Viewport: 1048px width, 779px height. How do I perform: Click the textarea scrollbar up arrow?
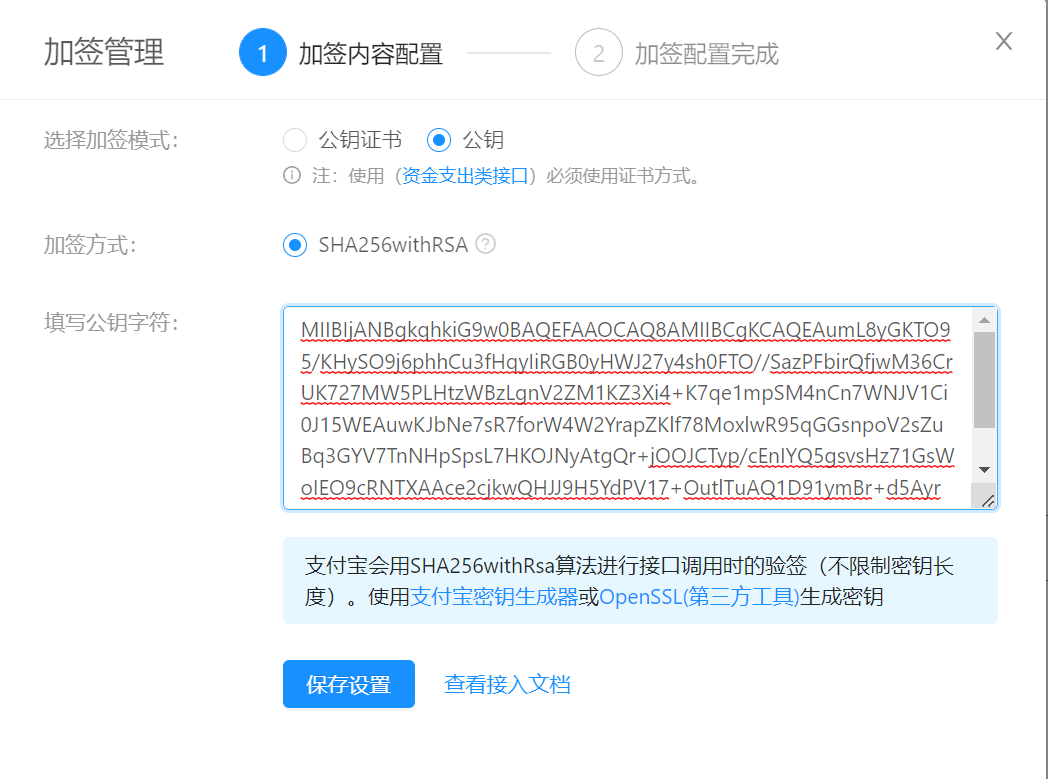(x=984, y=321)
